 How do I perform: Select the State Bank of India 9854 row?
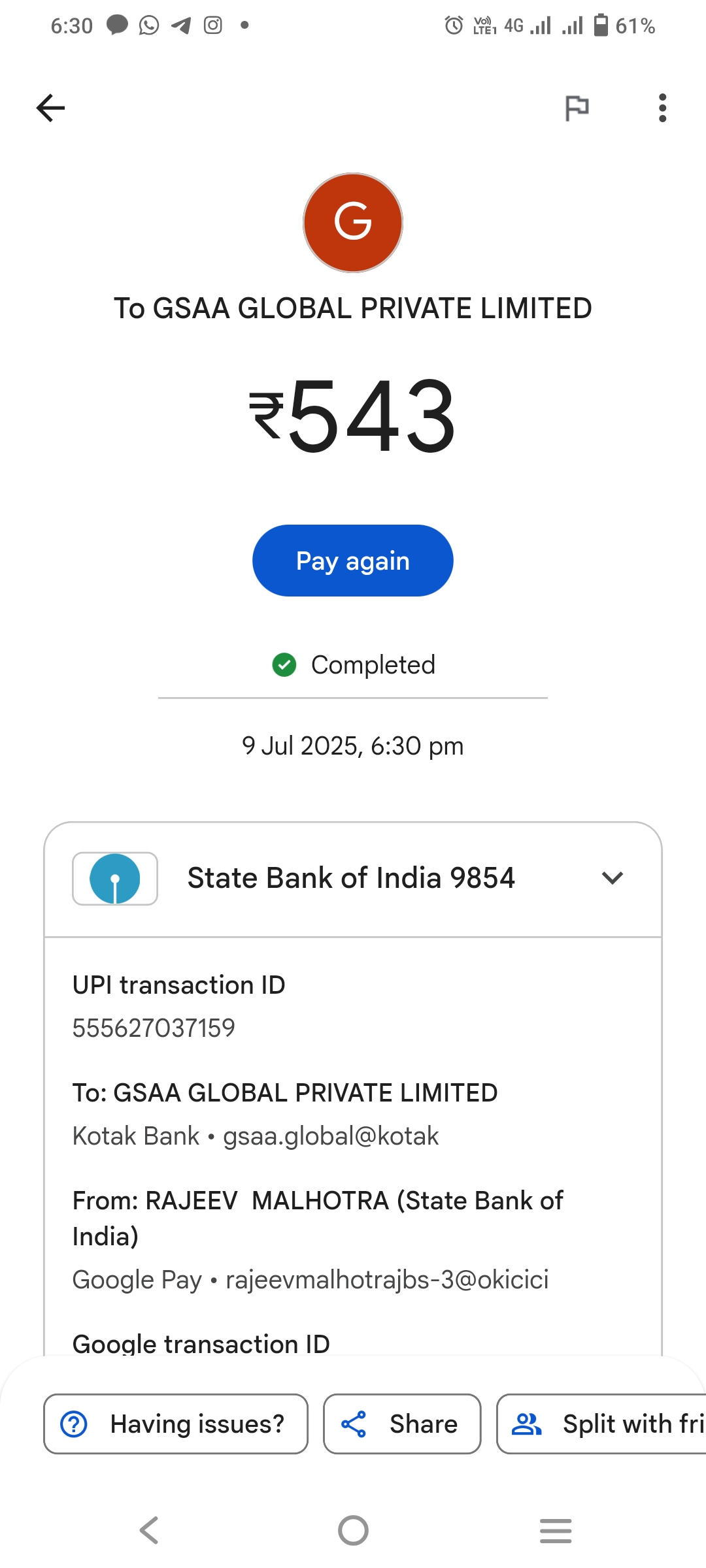[x=351, y=879]
